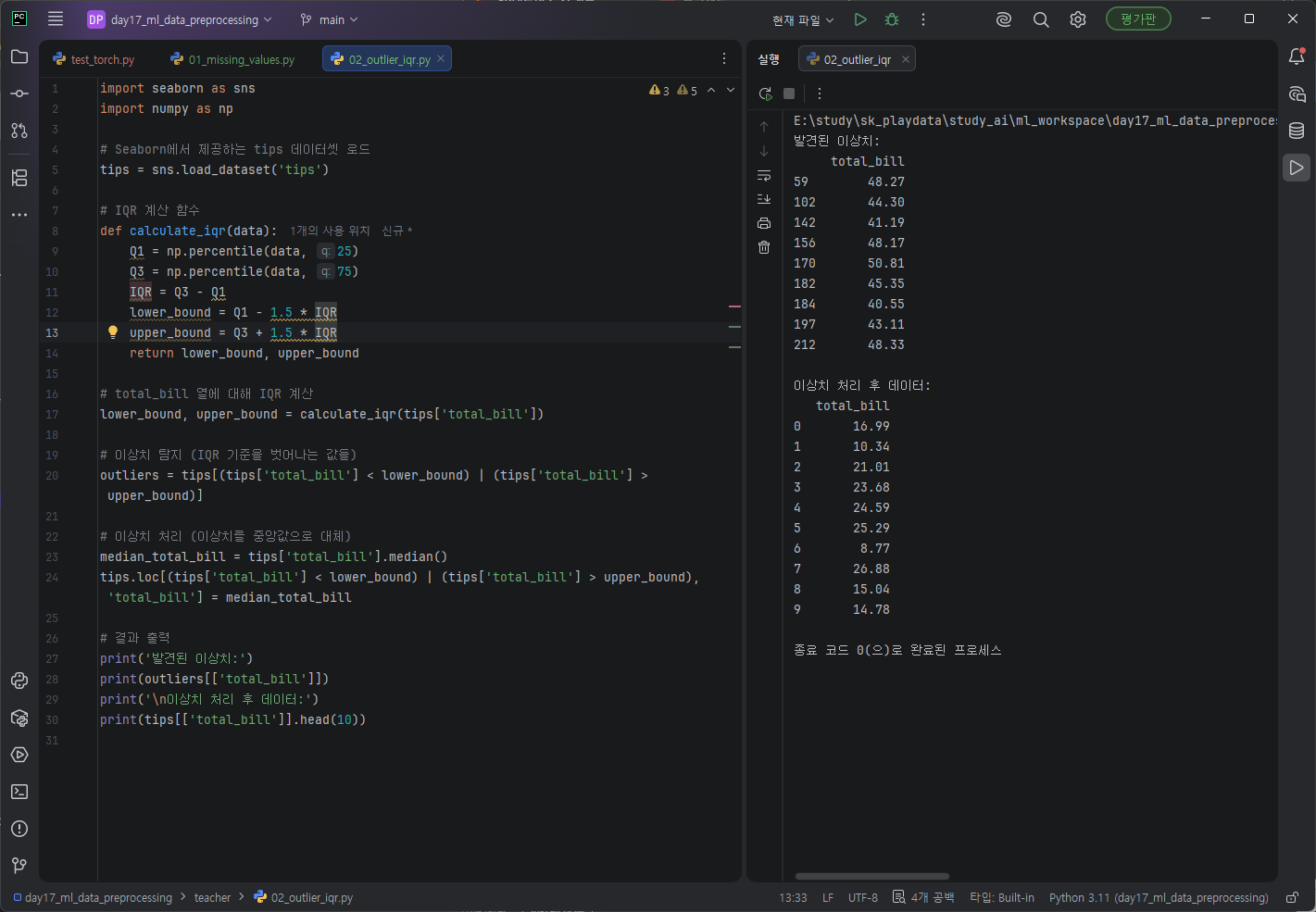
Task: Switch to 01_missing_values.py tab
Action: (232, 59)
